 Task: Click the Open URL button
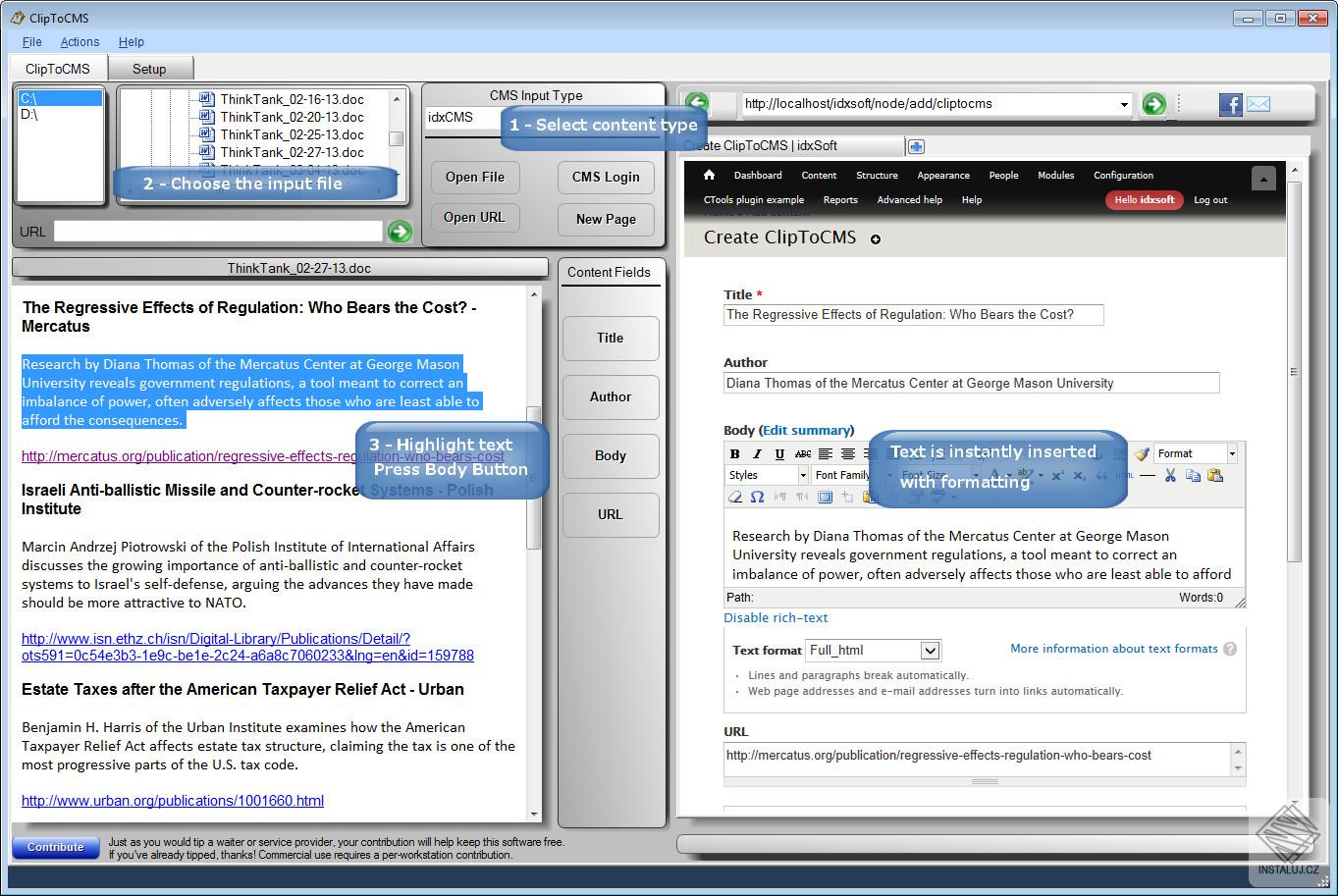coord(474,218)
